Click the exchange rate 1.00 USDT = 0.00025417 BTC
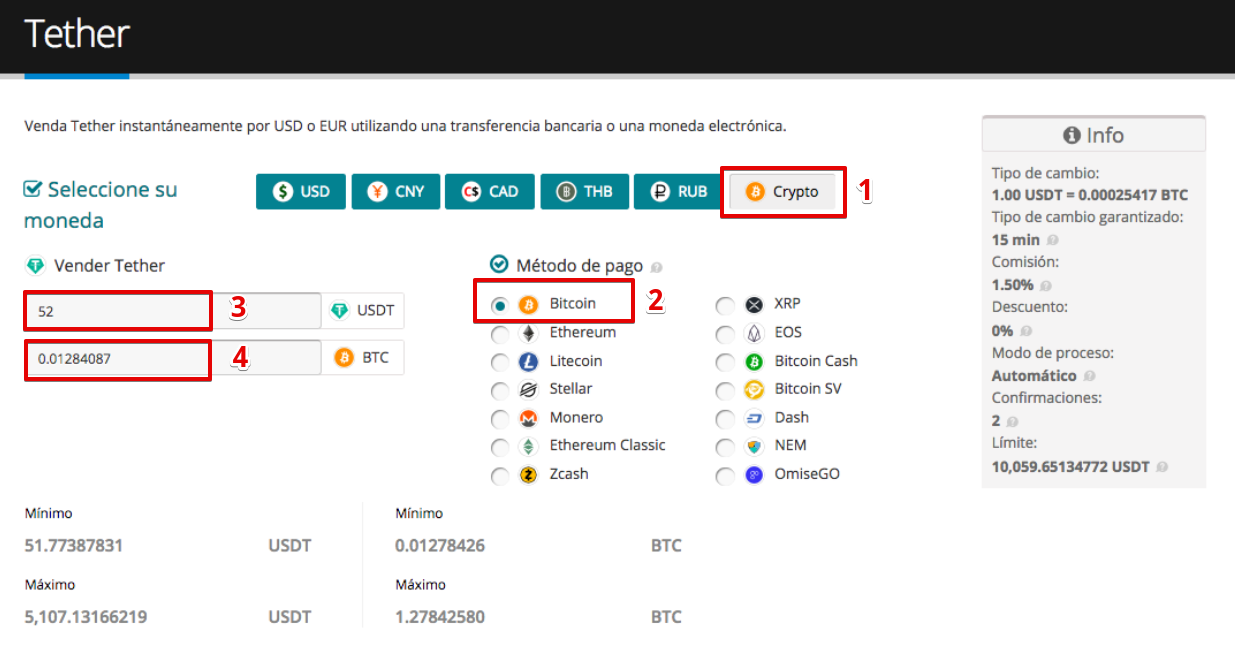 (1090, 195)
